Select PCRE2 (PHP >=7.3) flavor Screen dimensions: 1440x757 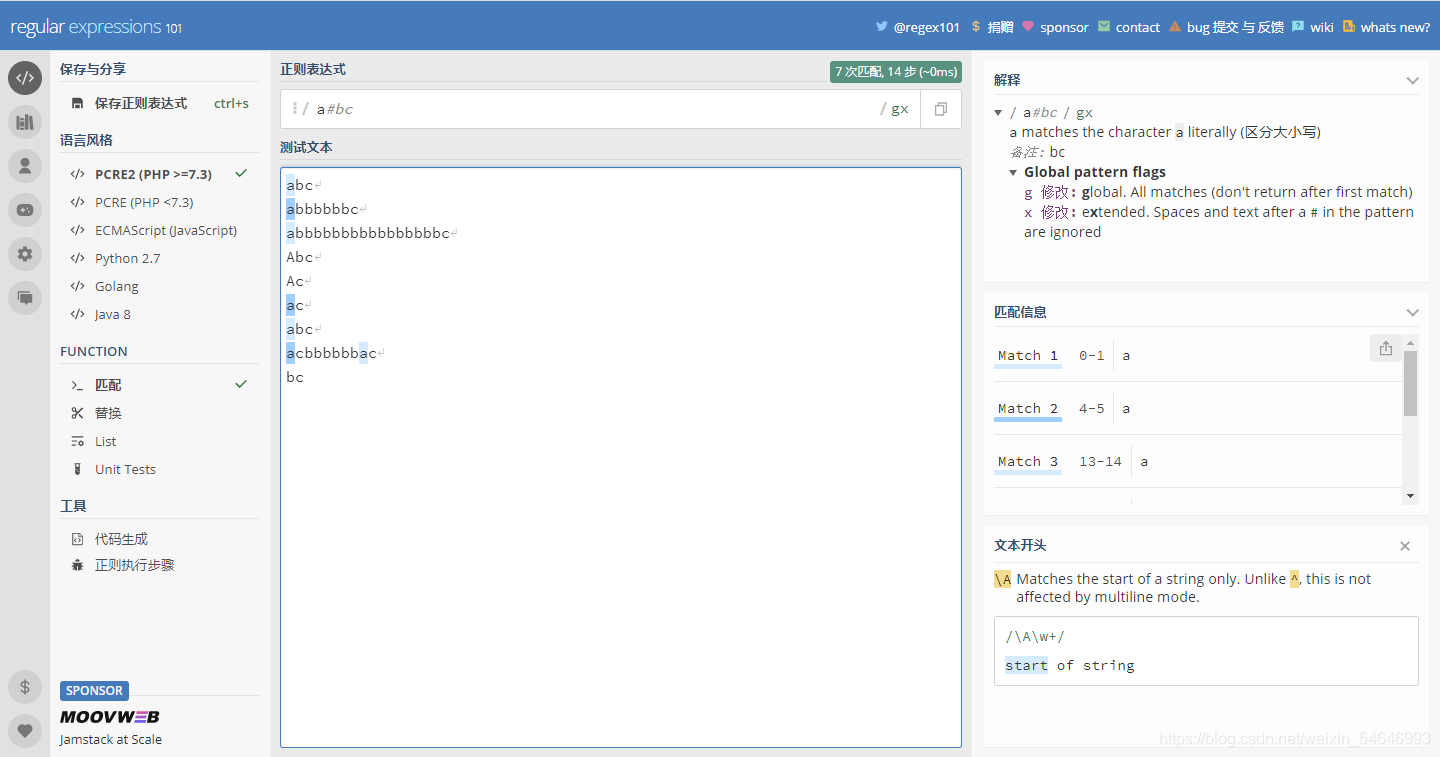point(159,174)
